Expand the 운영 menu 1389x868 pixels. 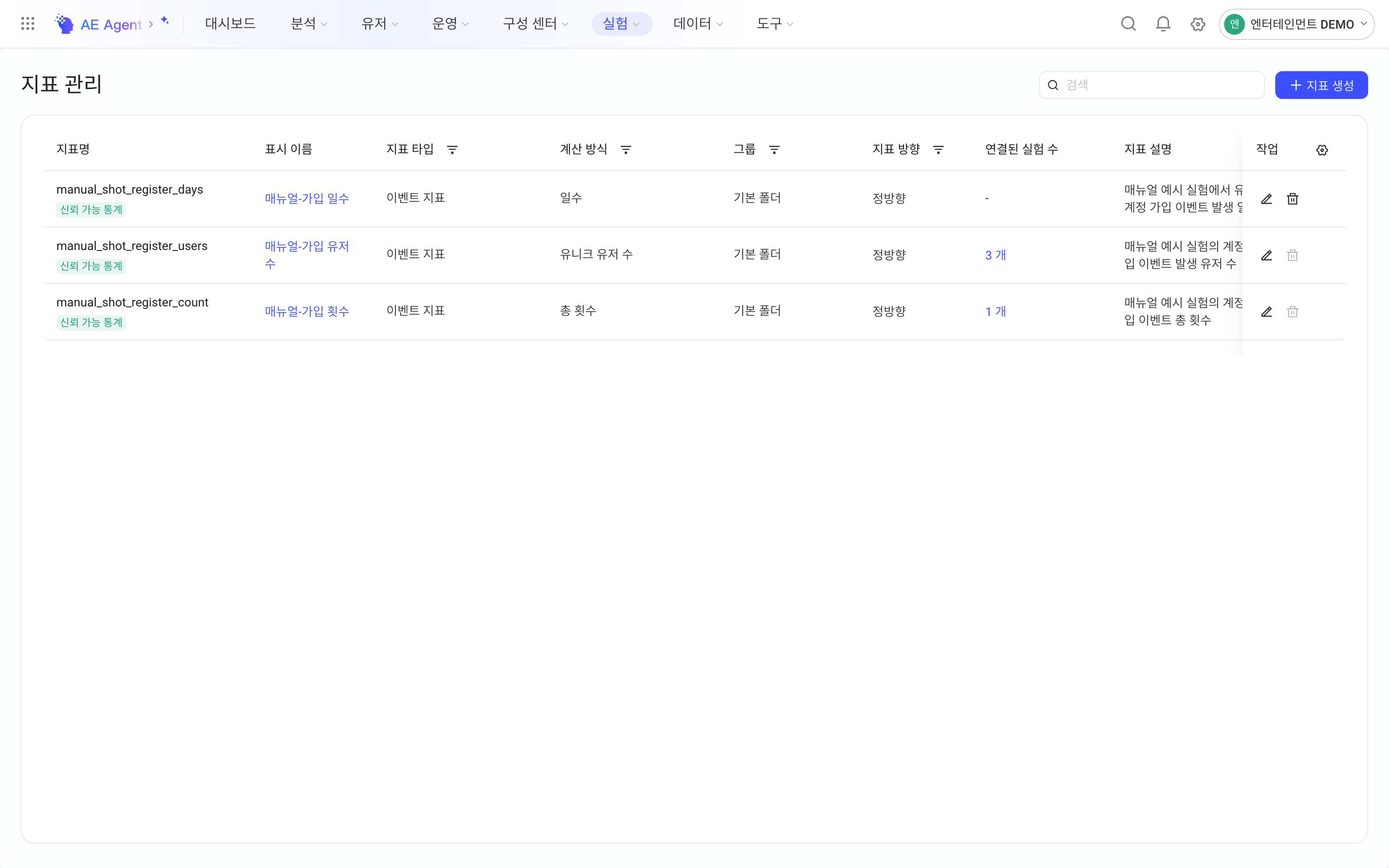pyautogui.click(x=450, y=23)
